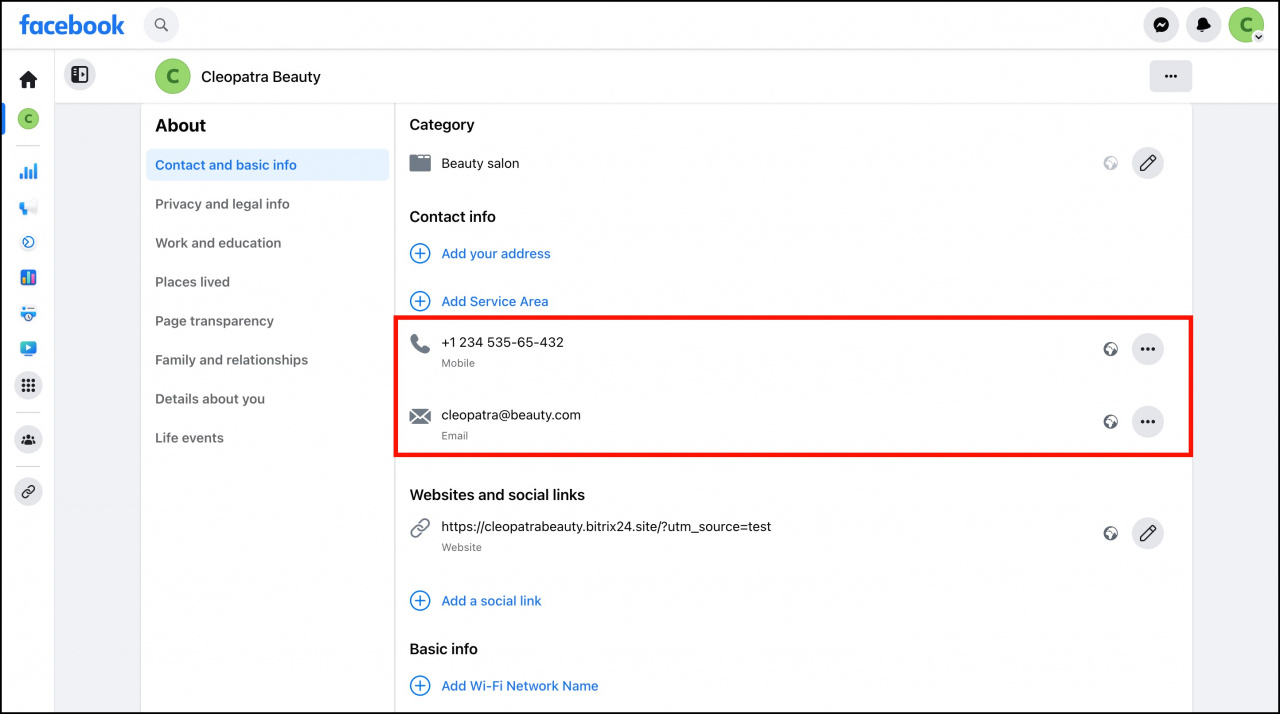The width and height of the screenshot is (1280, 714).
Task: Click the Cleopatra Beauty page name
Action: tap(261, 77)
